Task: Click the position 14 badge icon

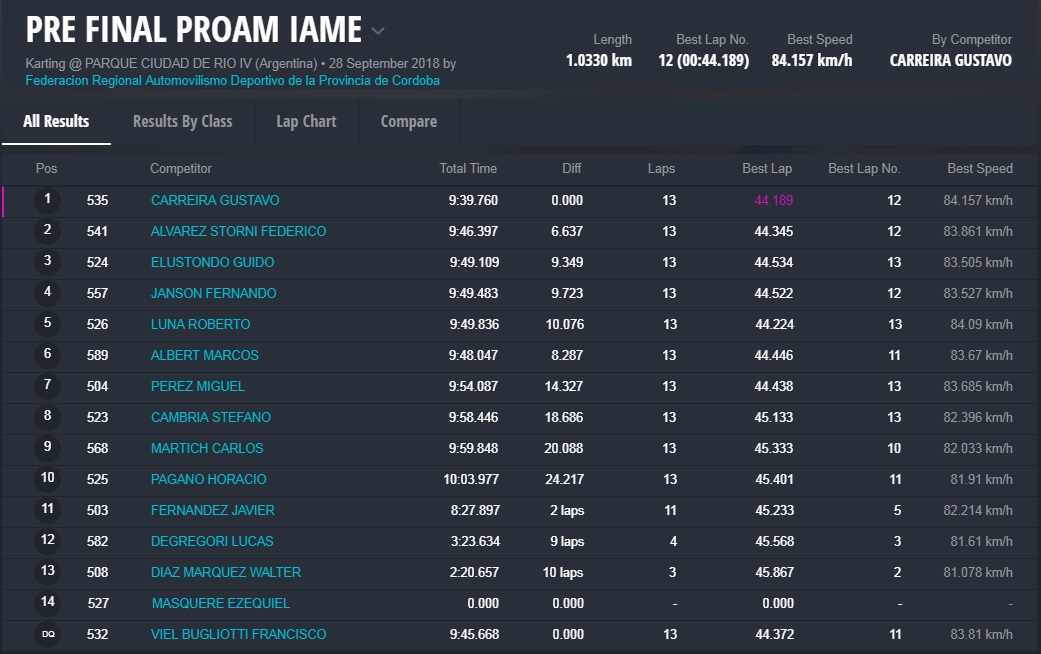Action: pyautogui.click(x=47, y=603)
